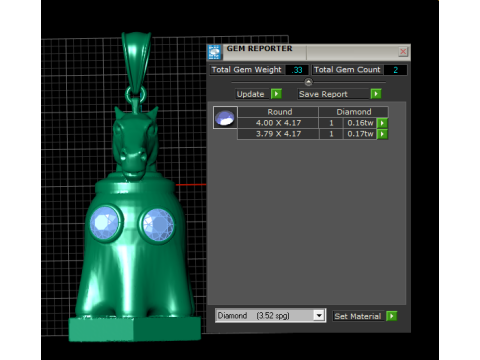This screenshot has height=360, width=480.
Task: Select the round gem thumbnail
Action: (225, 118)
